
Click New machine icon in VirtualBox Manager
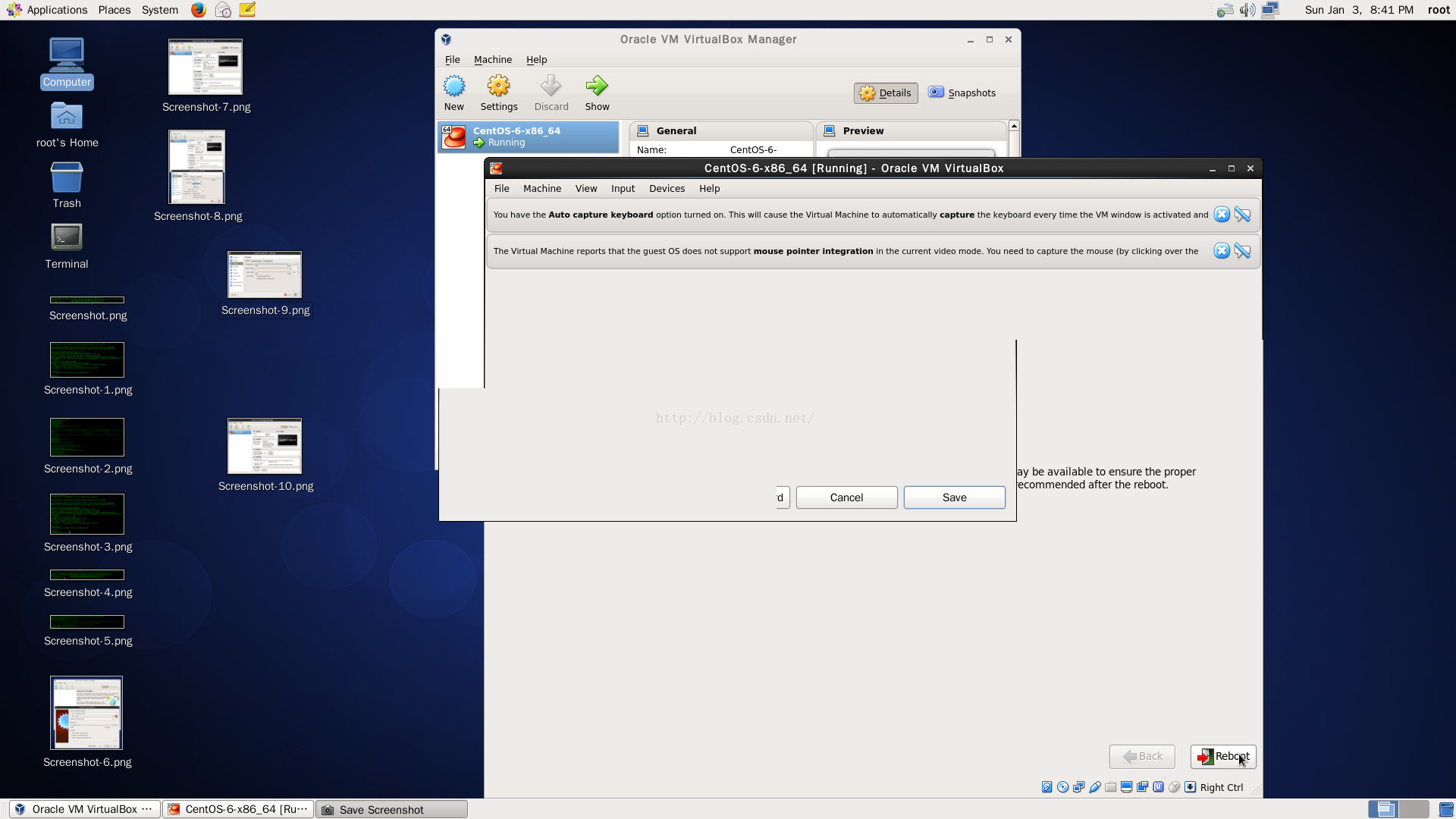tap(454, 86)
